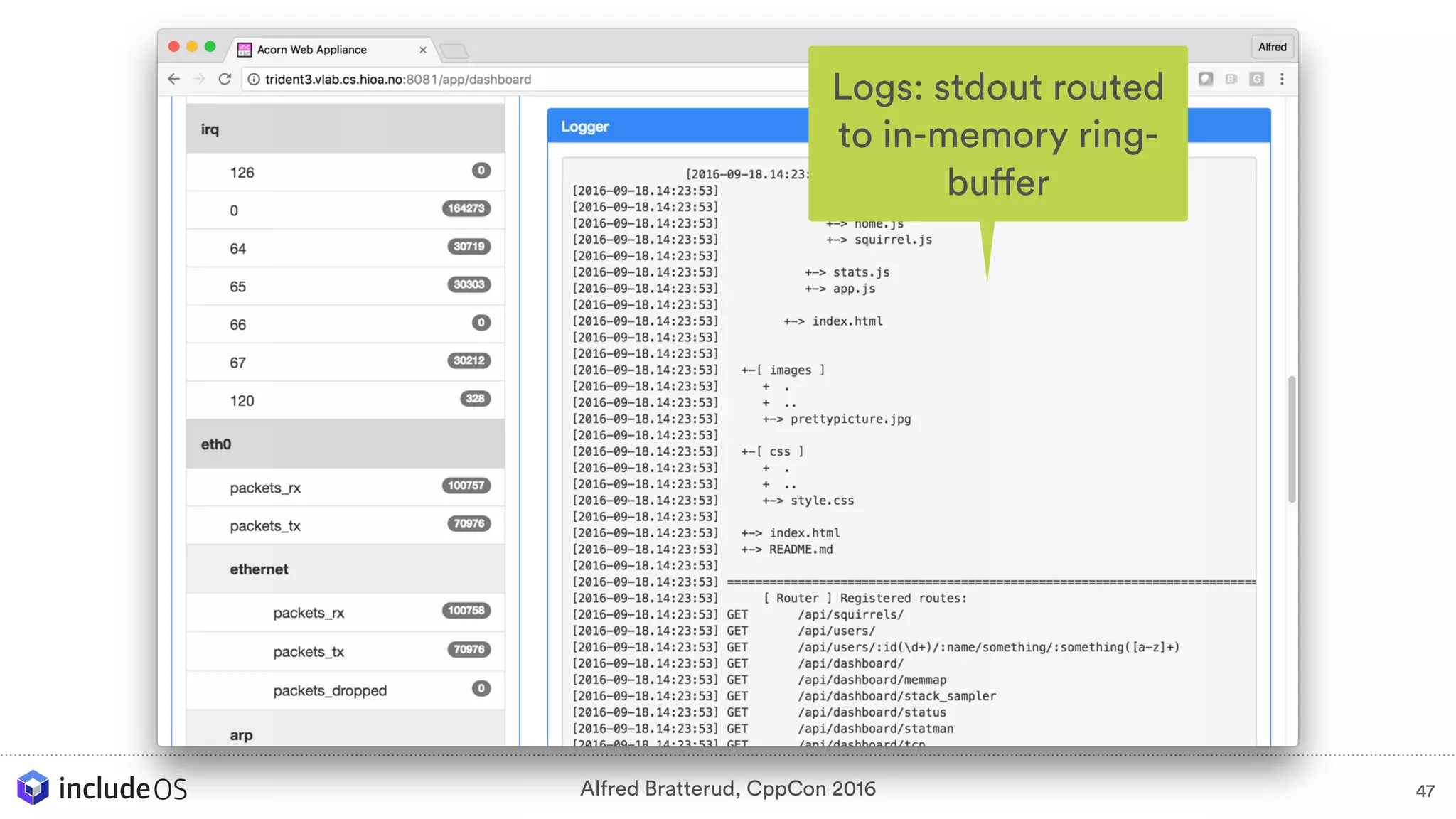Click the Alfred profile button
The width and height of the screenshot is (1456, 819).
(x=1272, y=47)
